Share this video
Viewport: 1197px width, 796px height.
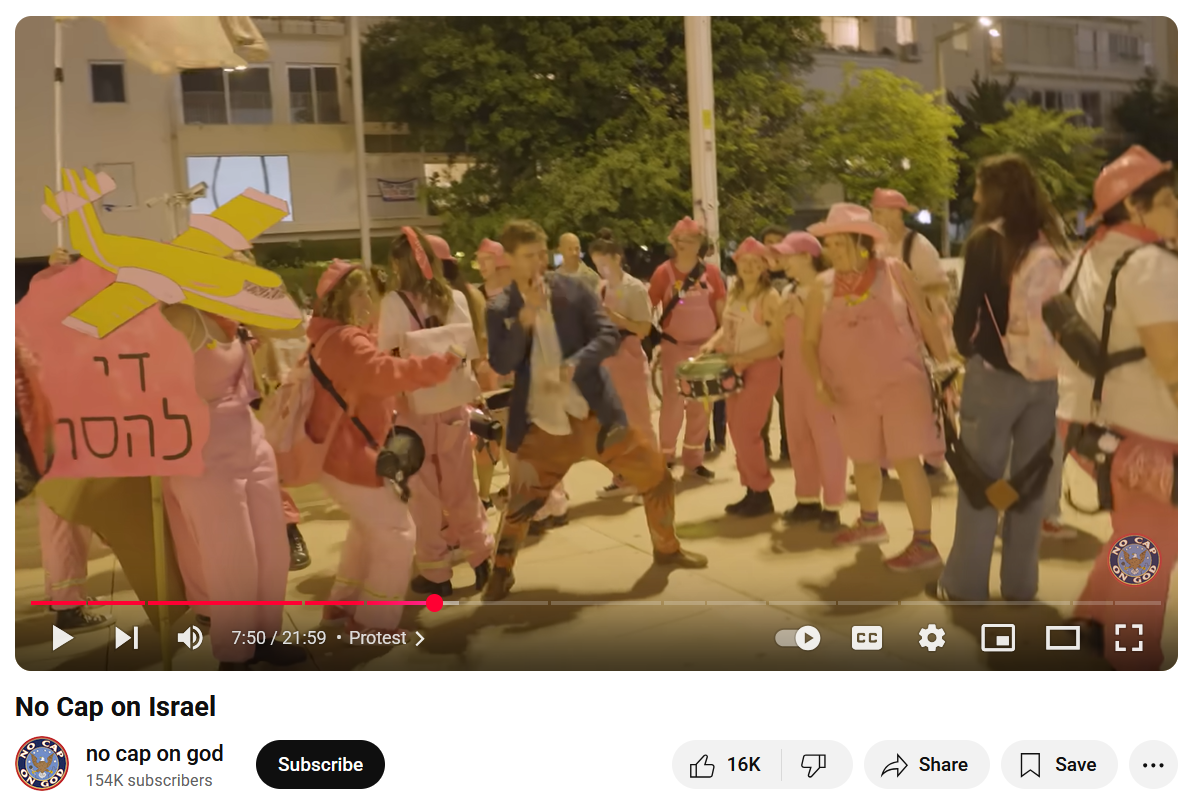[x=926, y=764]
